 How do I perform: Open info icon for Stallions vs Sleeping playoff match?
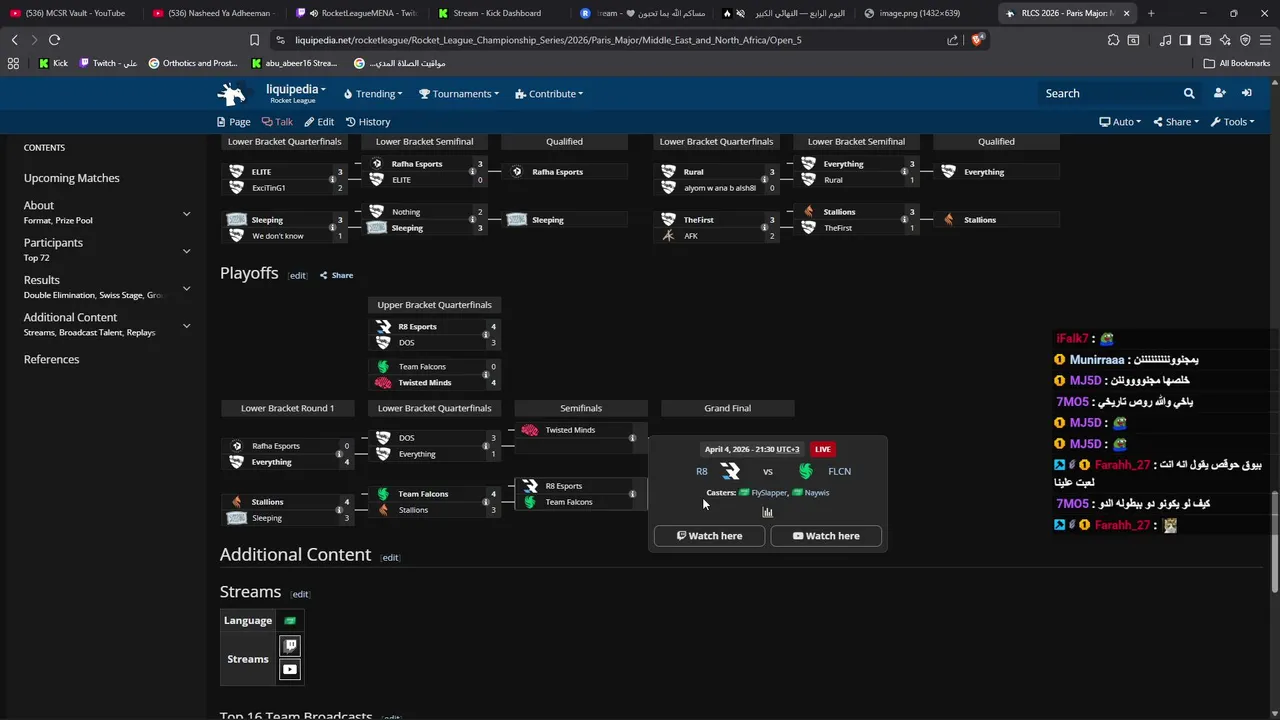[339, 510]
